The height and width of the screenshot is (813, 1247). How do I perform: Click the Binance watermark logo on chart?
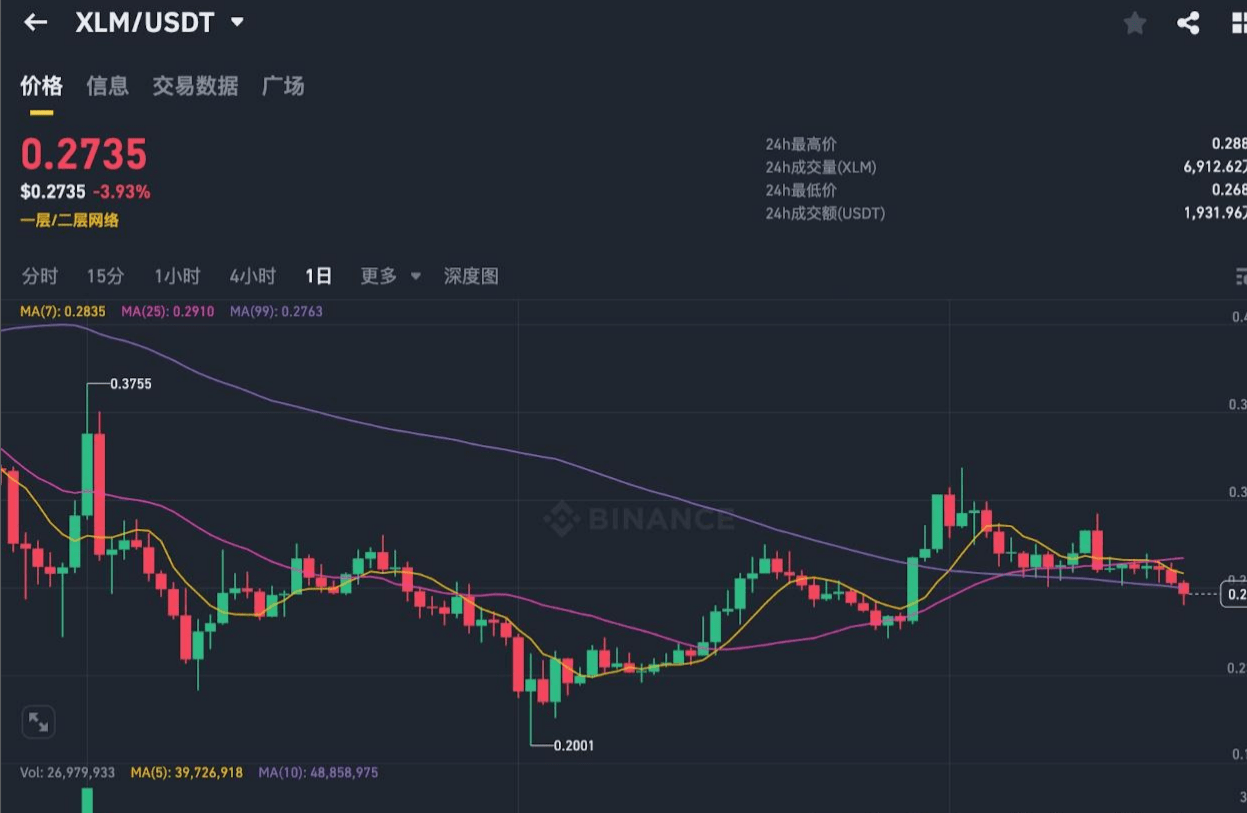tap(638, 519)
